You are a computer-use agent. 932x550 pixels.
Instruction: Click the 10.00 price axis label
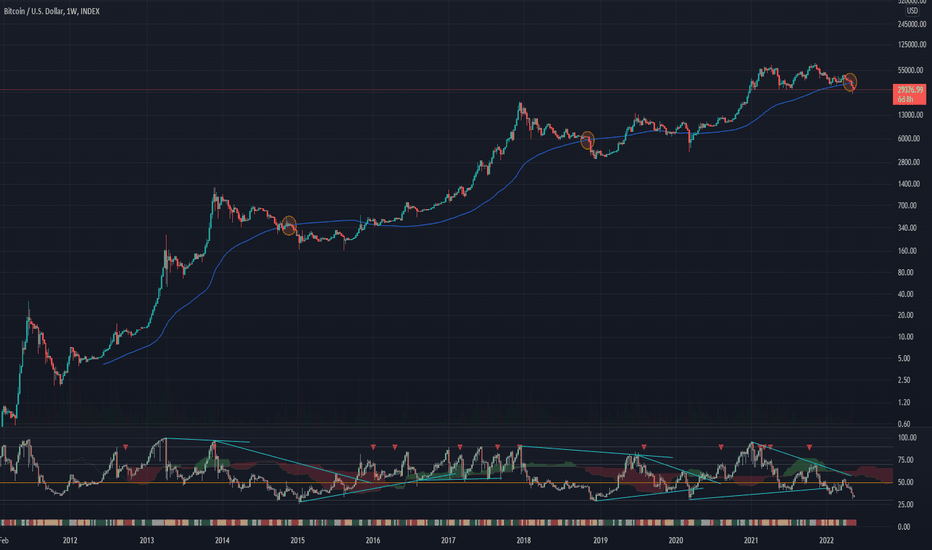pyautogui.click(x=906, y=337)
